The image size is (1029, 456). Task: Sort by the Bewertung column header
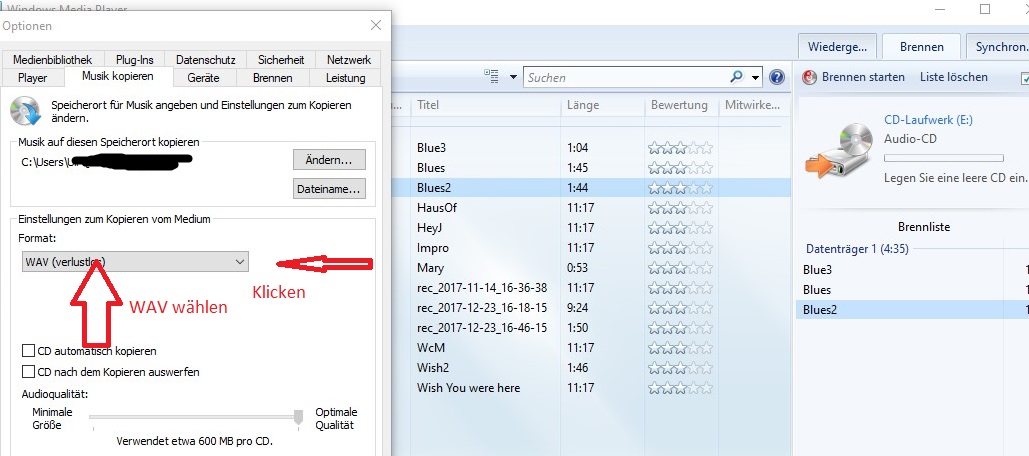coord(679,105)
